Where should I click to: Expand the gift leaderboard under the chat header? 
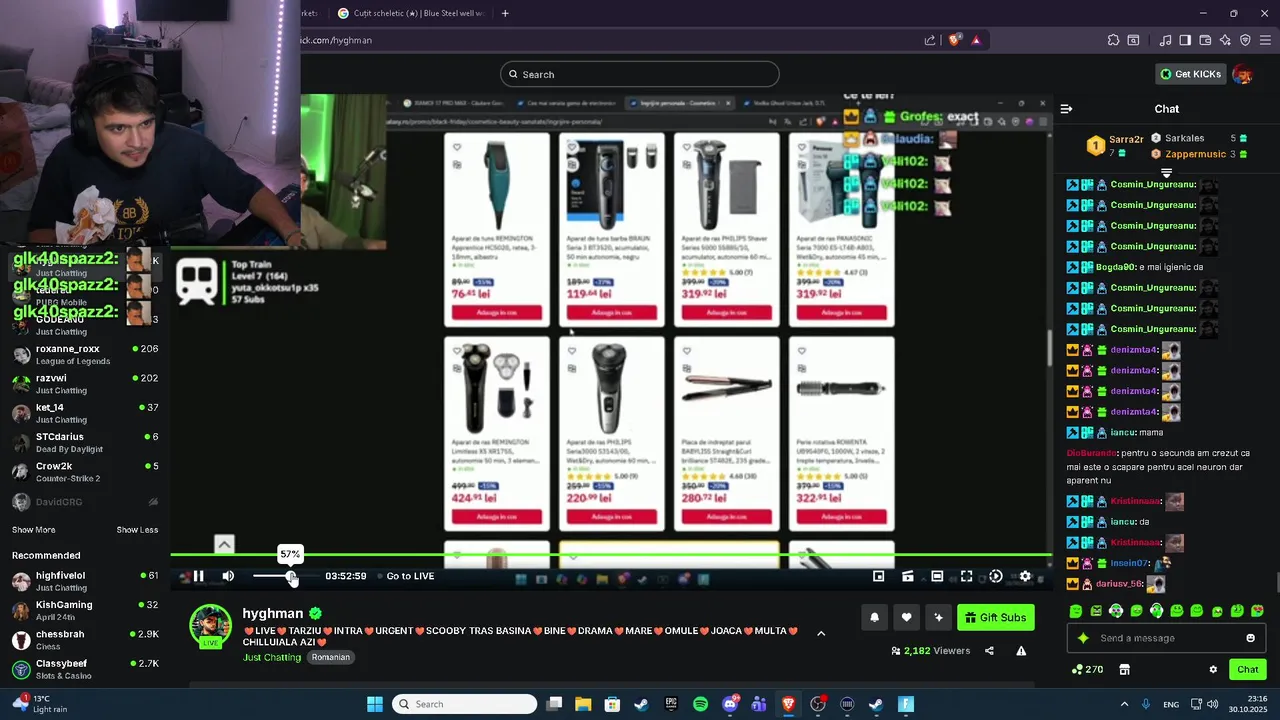[x=1166, y=173]
